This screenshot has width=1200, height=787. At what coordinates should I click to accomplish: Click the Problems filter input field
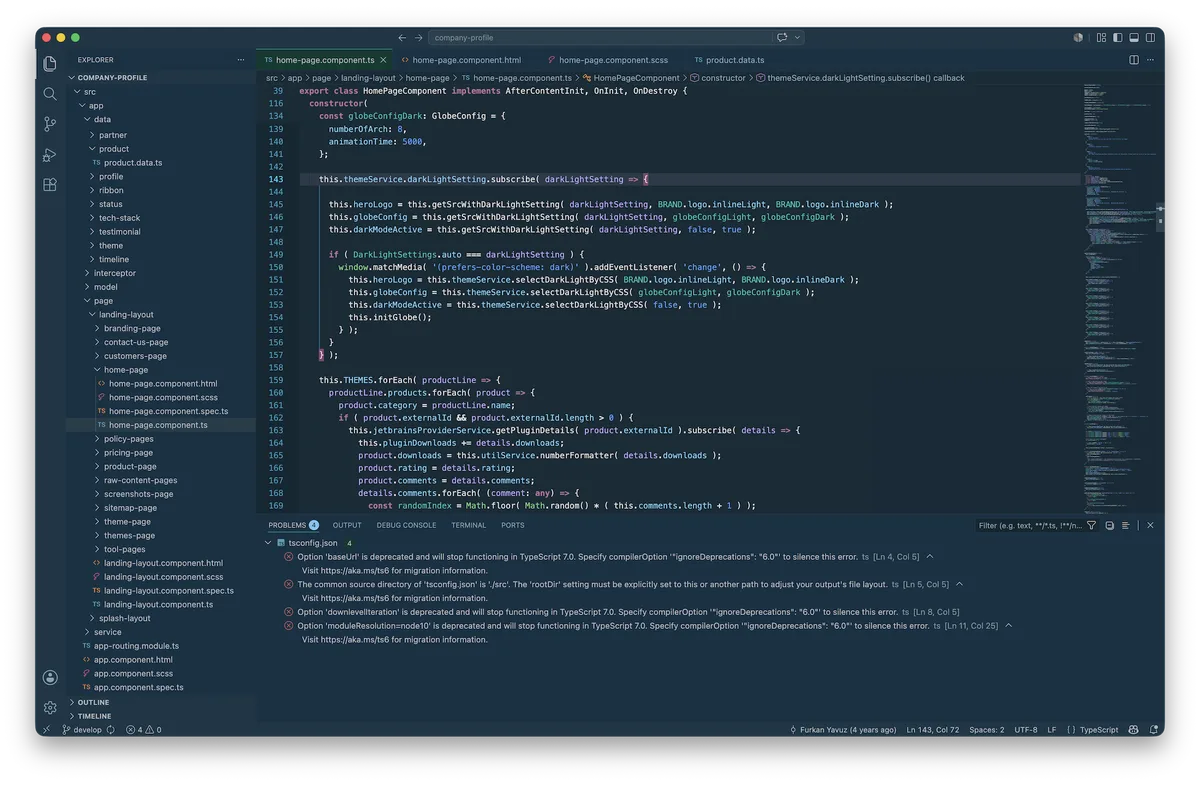click(1030, 525)
